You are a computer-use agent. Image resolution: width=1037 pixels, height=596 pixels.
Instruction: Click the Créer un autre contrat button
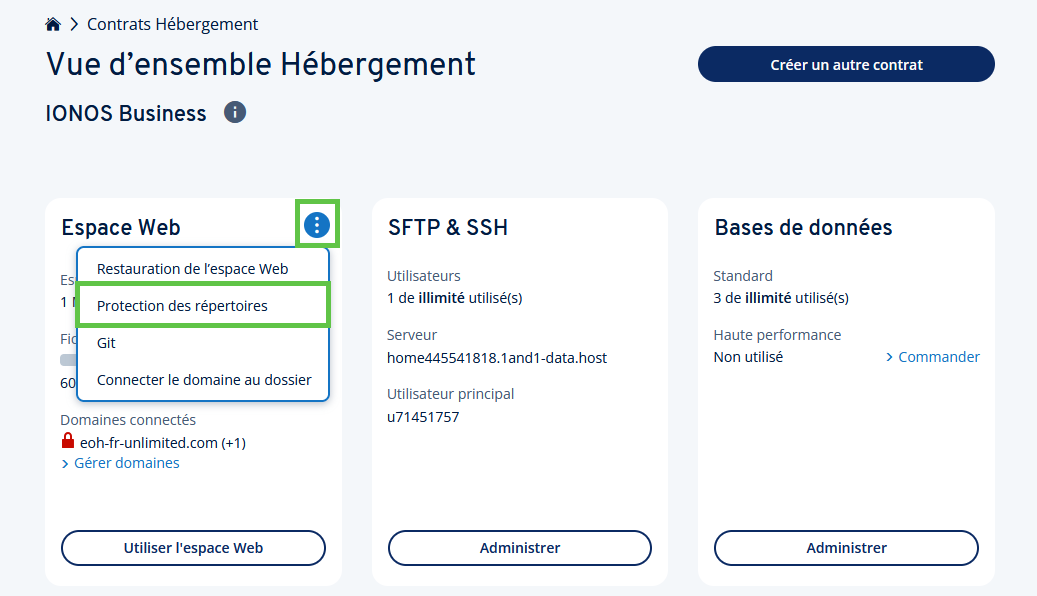point(846,64)
